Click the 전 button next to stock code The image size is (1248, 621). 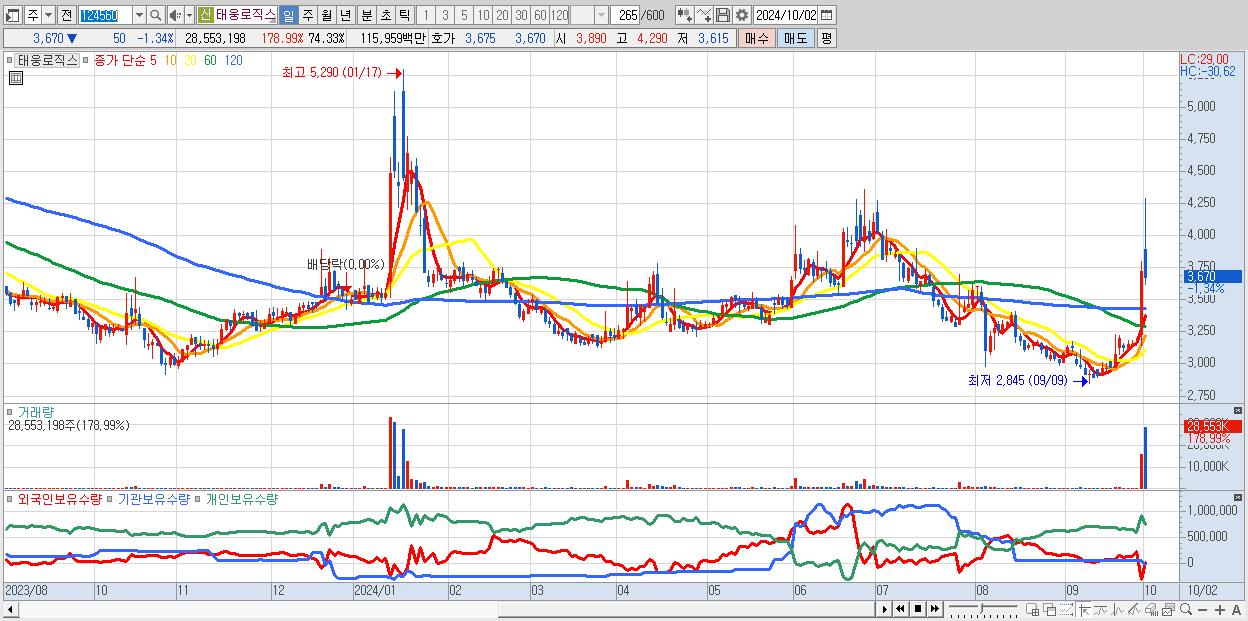pos(66,15)
